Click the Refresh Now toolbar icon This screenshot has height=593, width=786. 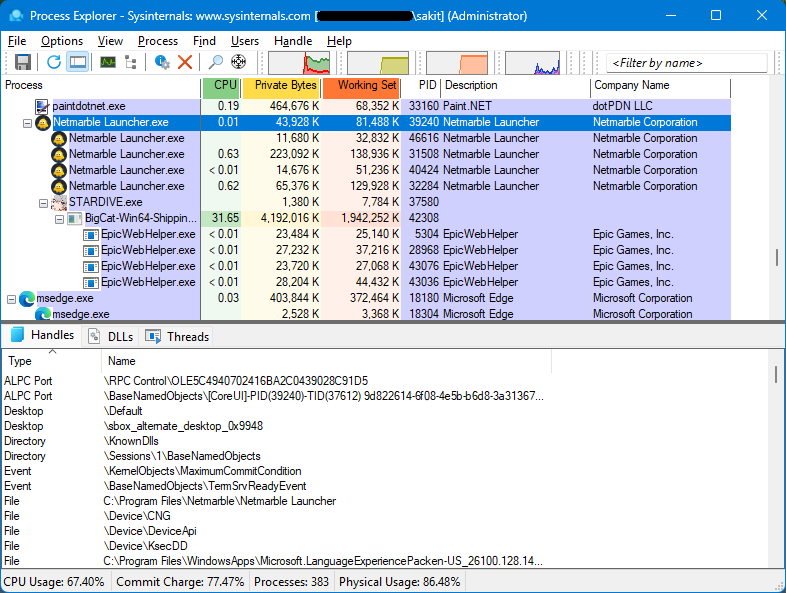tap(54, 62)
